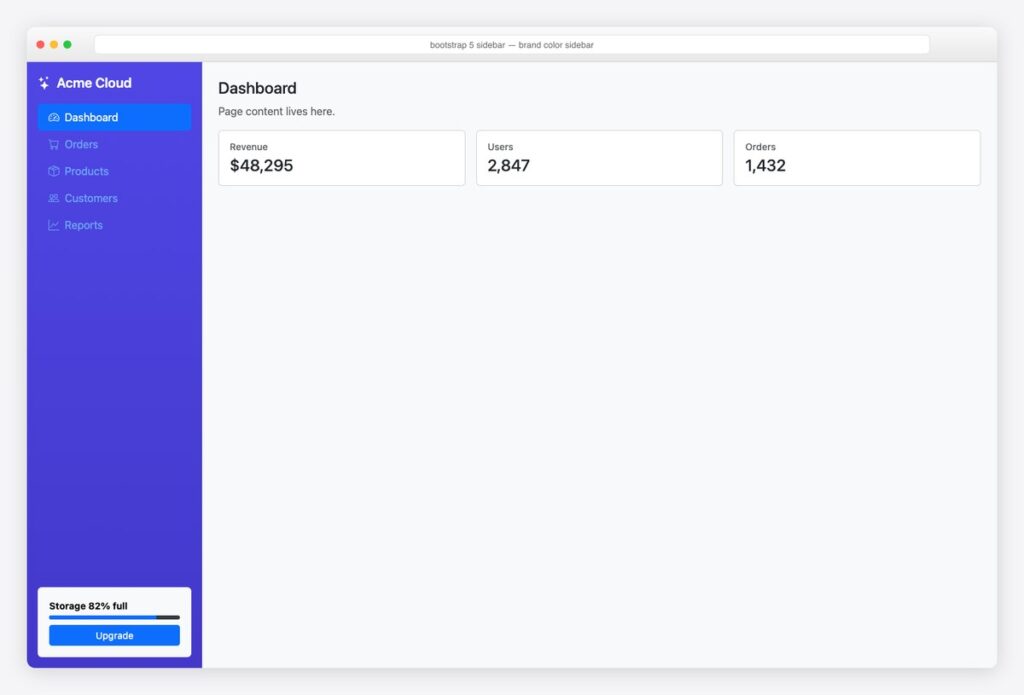Click the storage usage progress bar

114,617
